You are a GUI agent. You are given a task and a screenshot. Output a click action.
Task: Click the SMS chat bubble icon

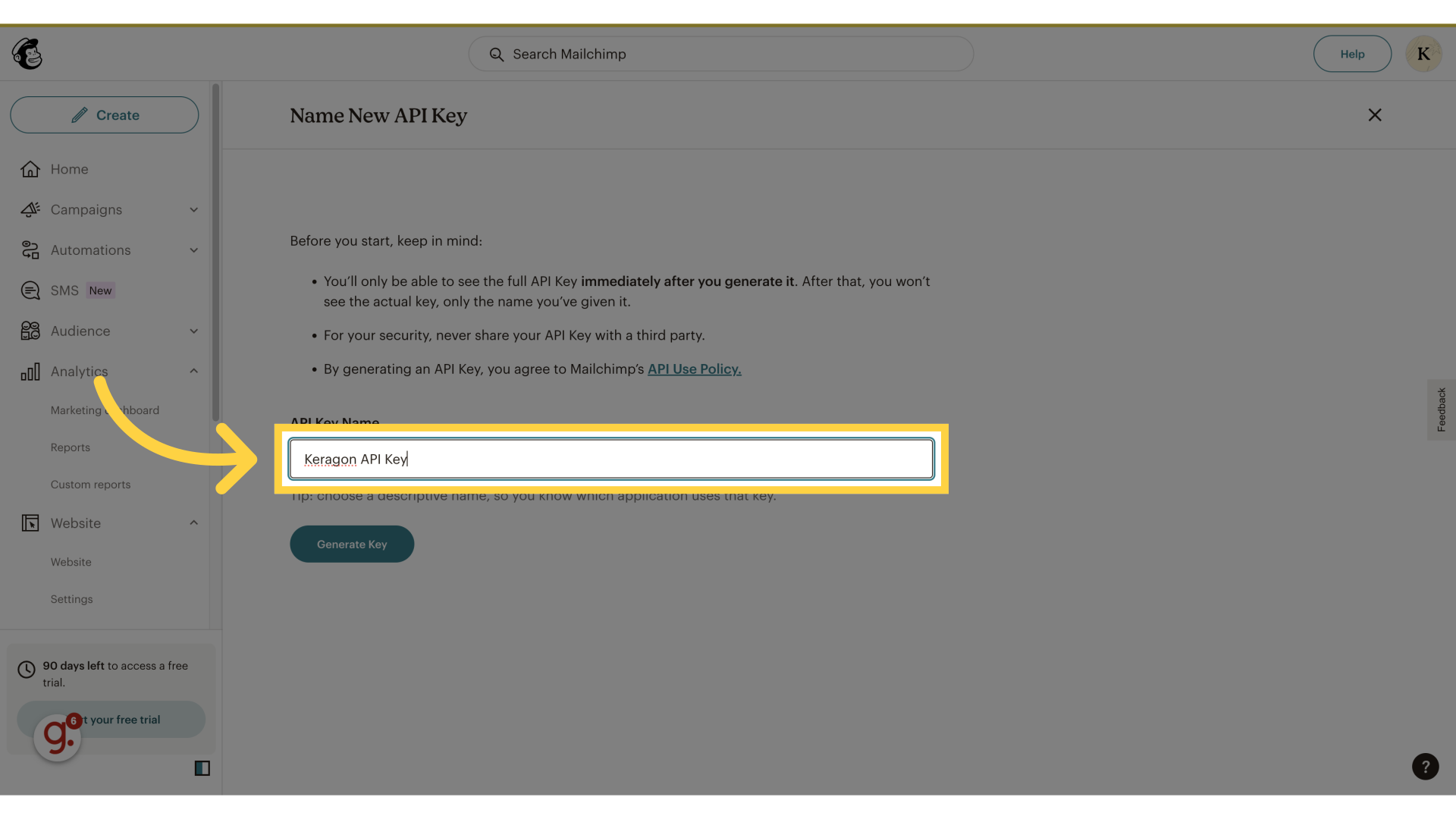30,290
